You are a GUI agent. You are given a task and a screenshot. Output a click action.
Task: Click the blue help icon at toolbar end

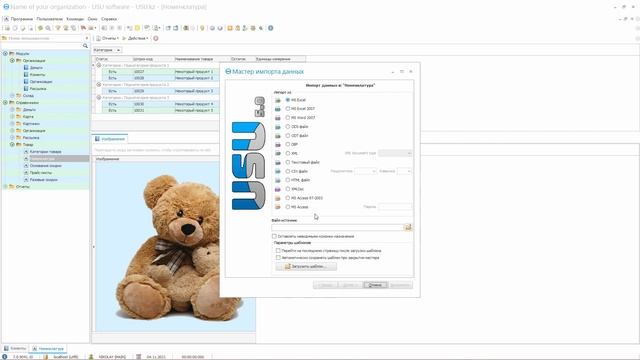pos(271,28)
